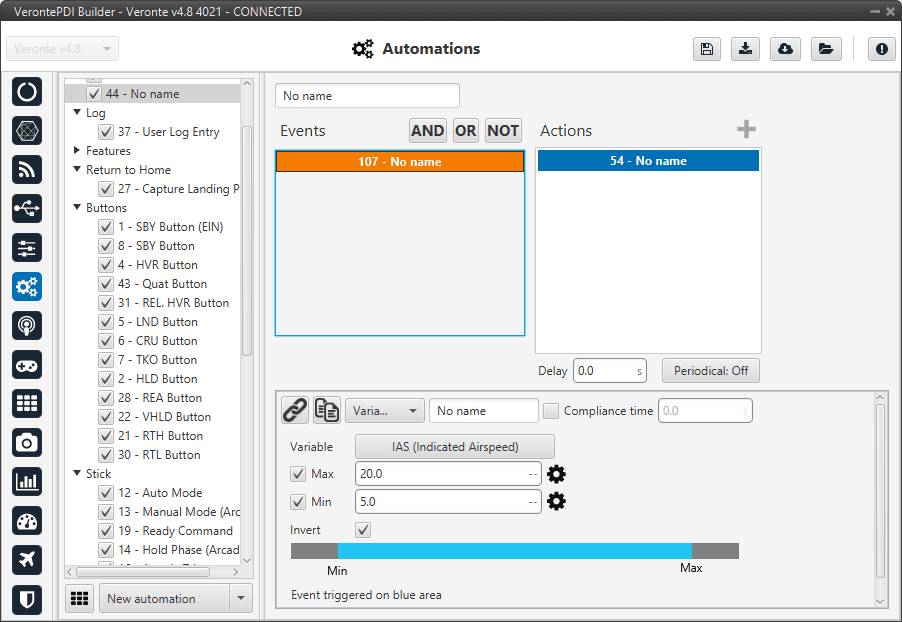Open the Varia... event type dropdown

tap(385, 411)
